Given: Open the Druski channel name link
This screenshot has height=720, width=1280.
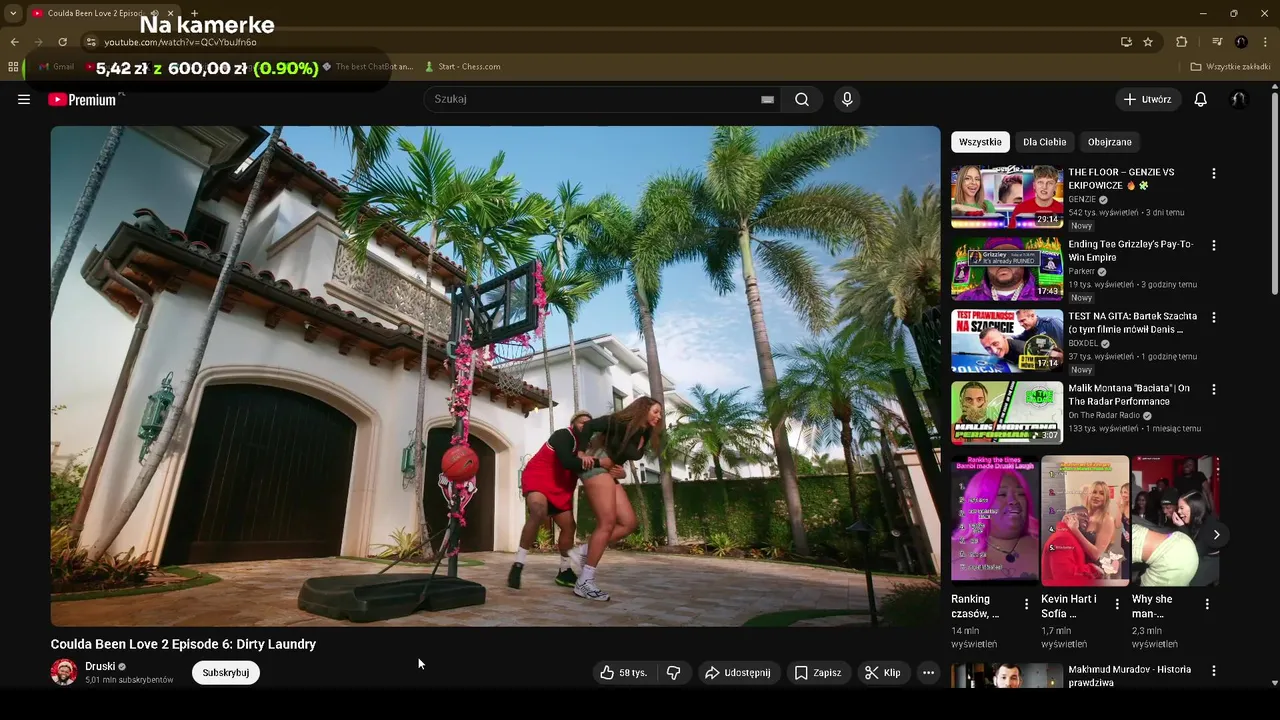Looking at the screenshot, I should [100, 666].
